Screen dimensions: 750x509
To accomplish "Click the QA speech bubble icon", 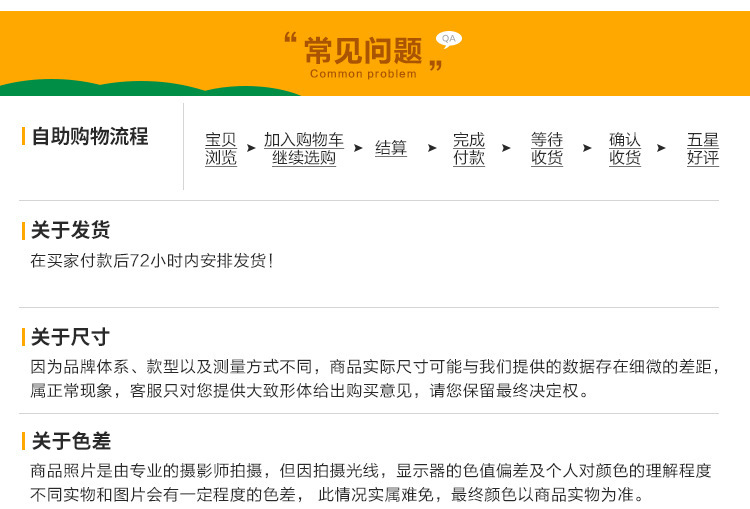I will click(x=448, y=39).
